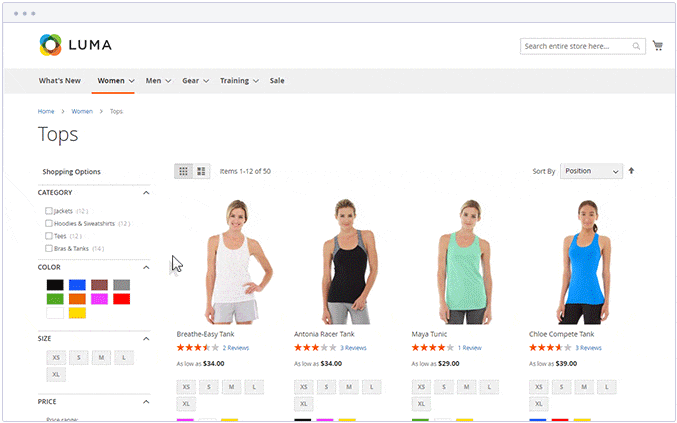Open the Men menu
Viewport: 677px width, 423px height.
tap(158, 81)
